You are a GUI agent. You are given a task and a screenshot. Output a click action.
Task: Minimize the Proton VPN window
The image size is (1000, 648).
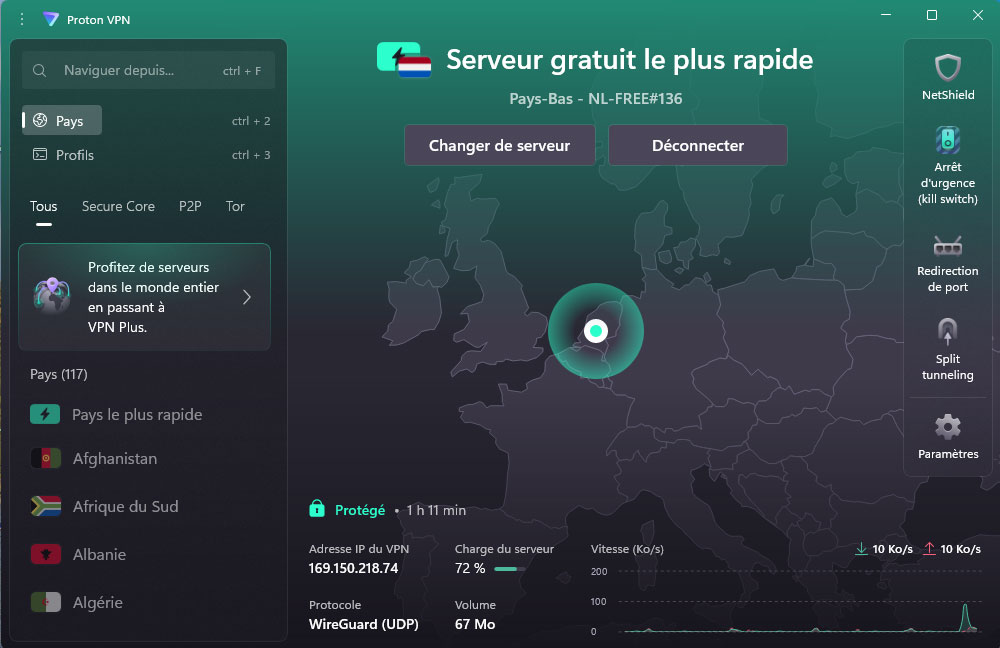pos(886,15)
